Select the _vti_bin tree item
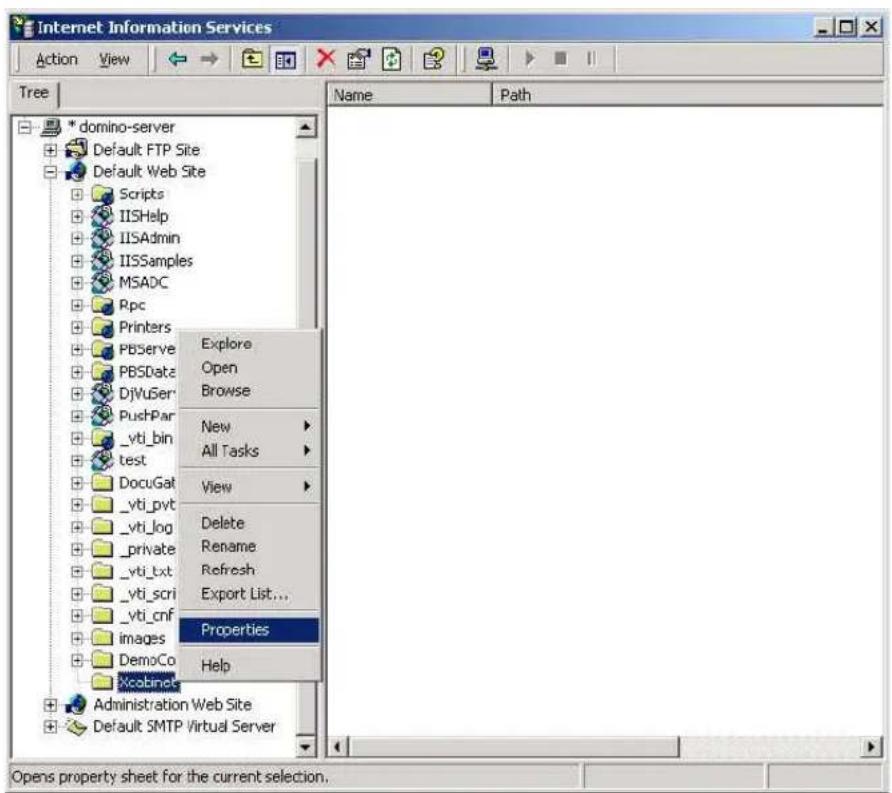Viewport: 892px width, 793px height. 146,438
